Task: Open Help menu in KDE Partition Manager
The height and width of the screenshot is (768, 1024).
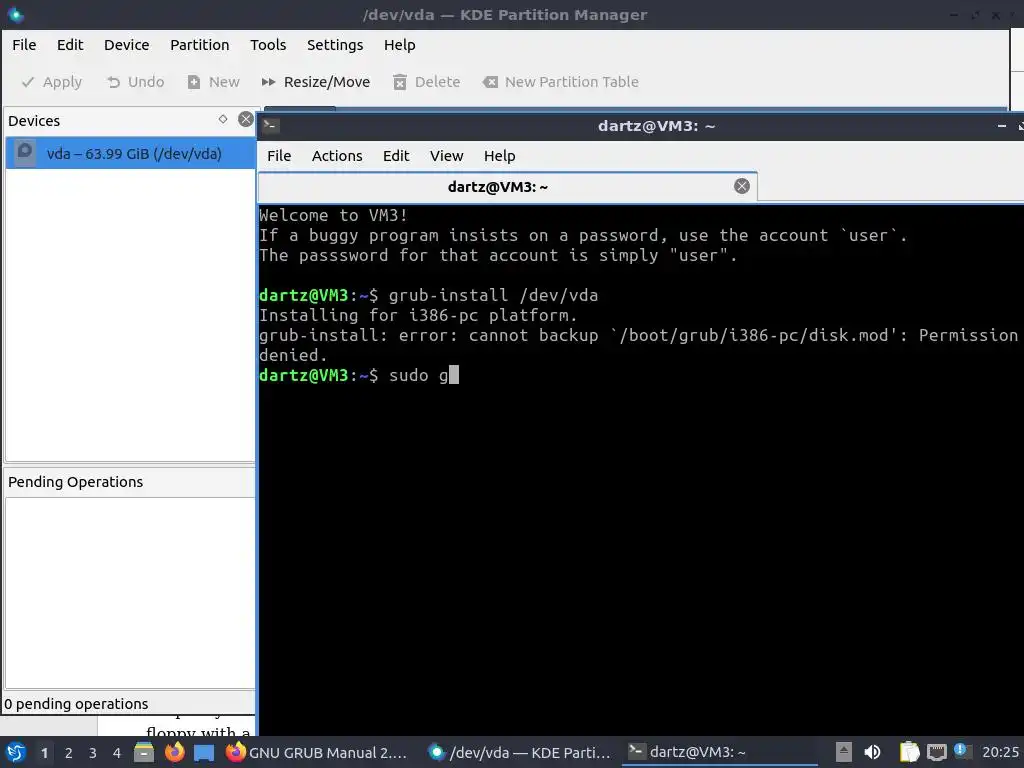Action: (x=400, y=45)
